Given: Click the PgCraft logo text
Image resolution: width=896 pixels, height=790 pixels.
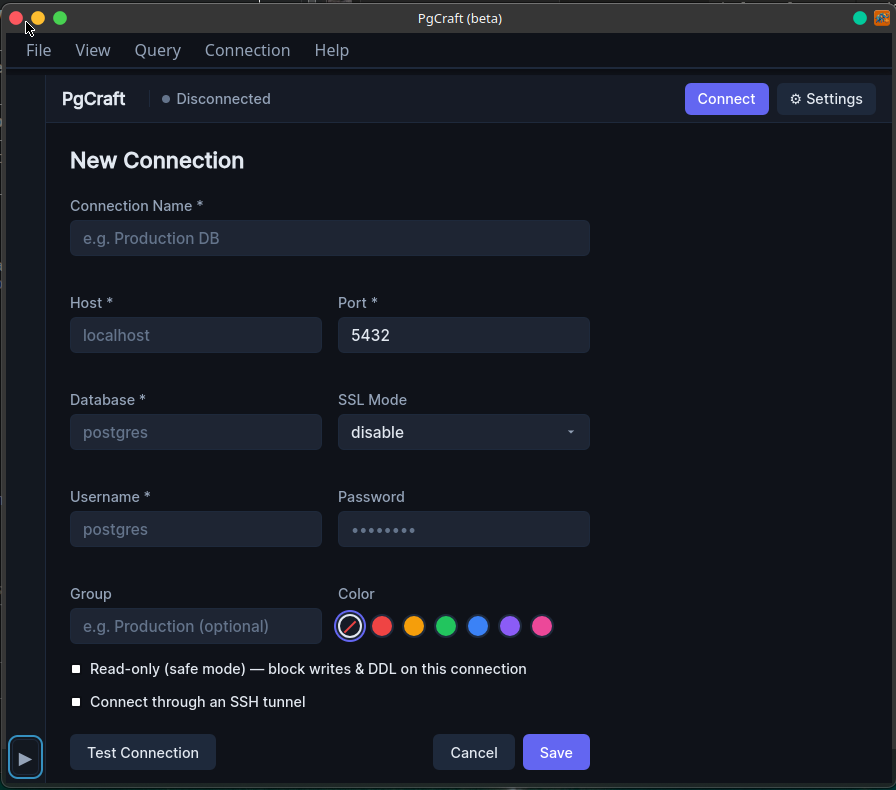Looking at the screenshot, I should click(x=94, y=99).
